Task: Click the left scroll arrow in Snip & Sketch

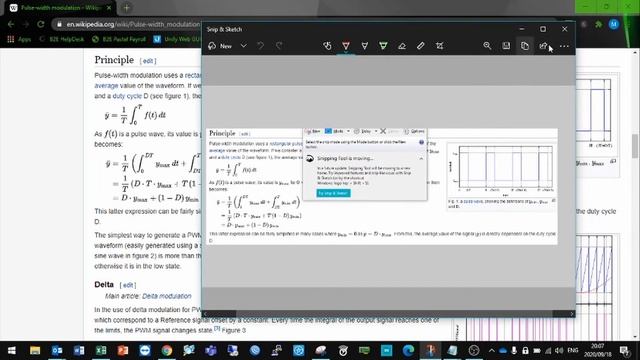Action: tap(205, 313)
